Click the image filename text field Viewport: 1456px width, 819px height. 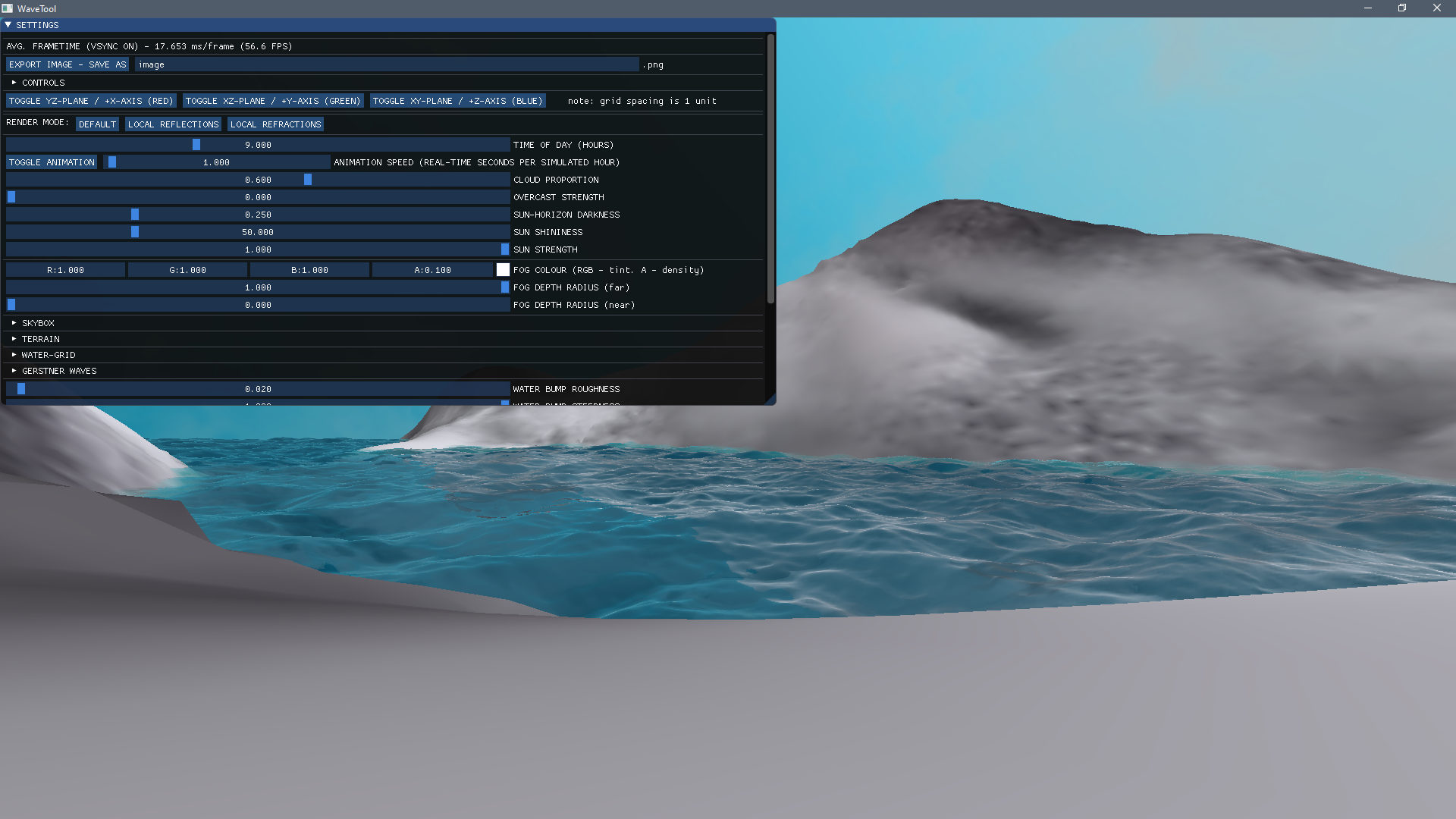[387, 64]
